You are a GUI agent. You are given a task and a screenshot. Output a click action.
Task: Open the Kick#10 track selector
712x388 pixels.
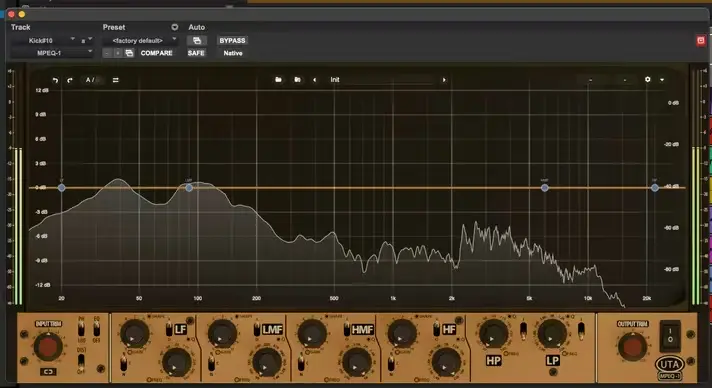pos(44,40)
